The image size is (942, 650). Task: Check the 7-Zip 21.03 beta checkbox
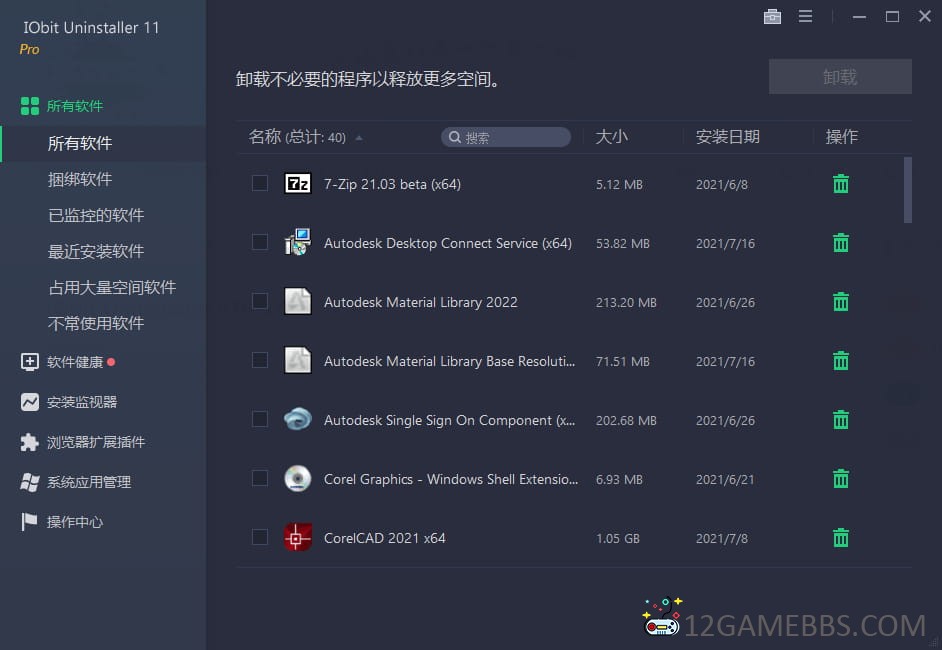(x=260, y=183)
